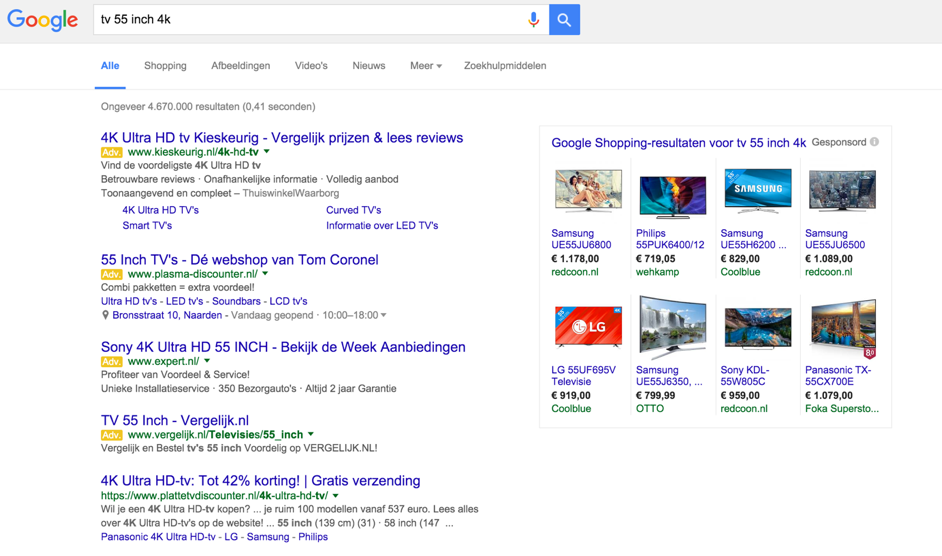The width and height of the screenshot is (942, 556).
Task: Open the plasma-discounter.nl URL dropdown arrow
Action: [265, 273]
